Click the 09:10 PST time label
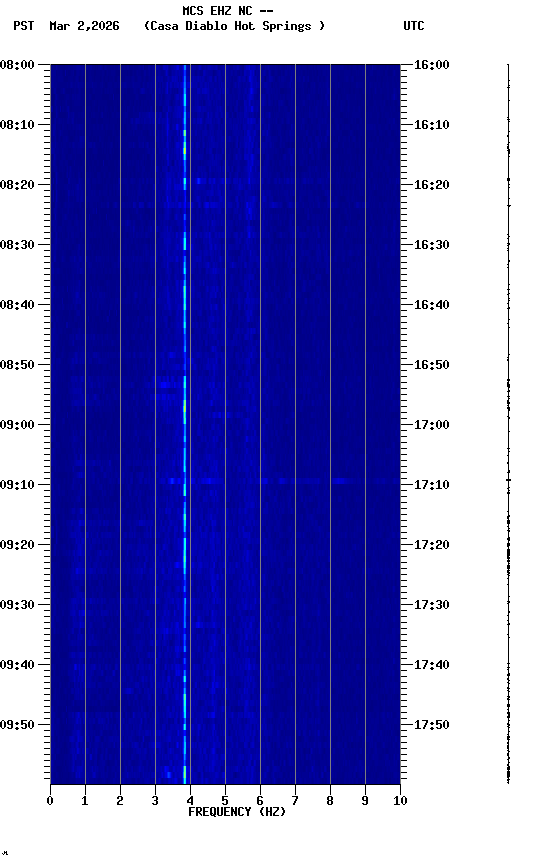The width and height of the screenshot is (552, 864). (x=17, y=485)
